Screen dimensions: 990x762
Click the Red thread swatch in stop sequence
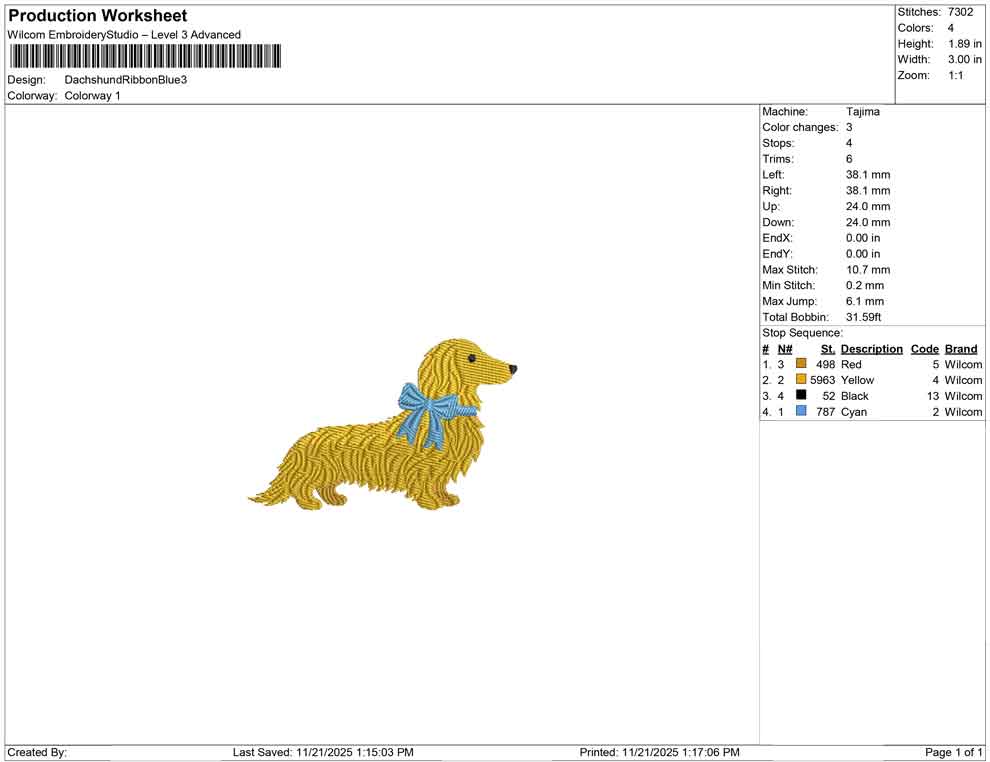coord(799,364)
